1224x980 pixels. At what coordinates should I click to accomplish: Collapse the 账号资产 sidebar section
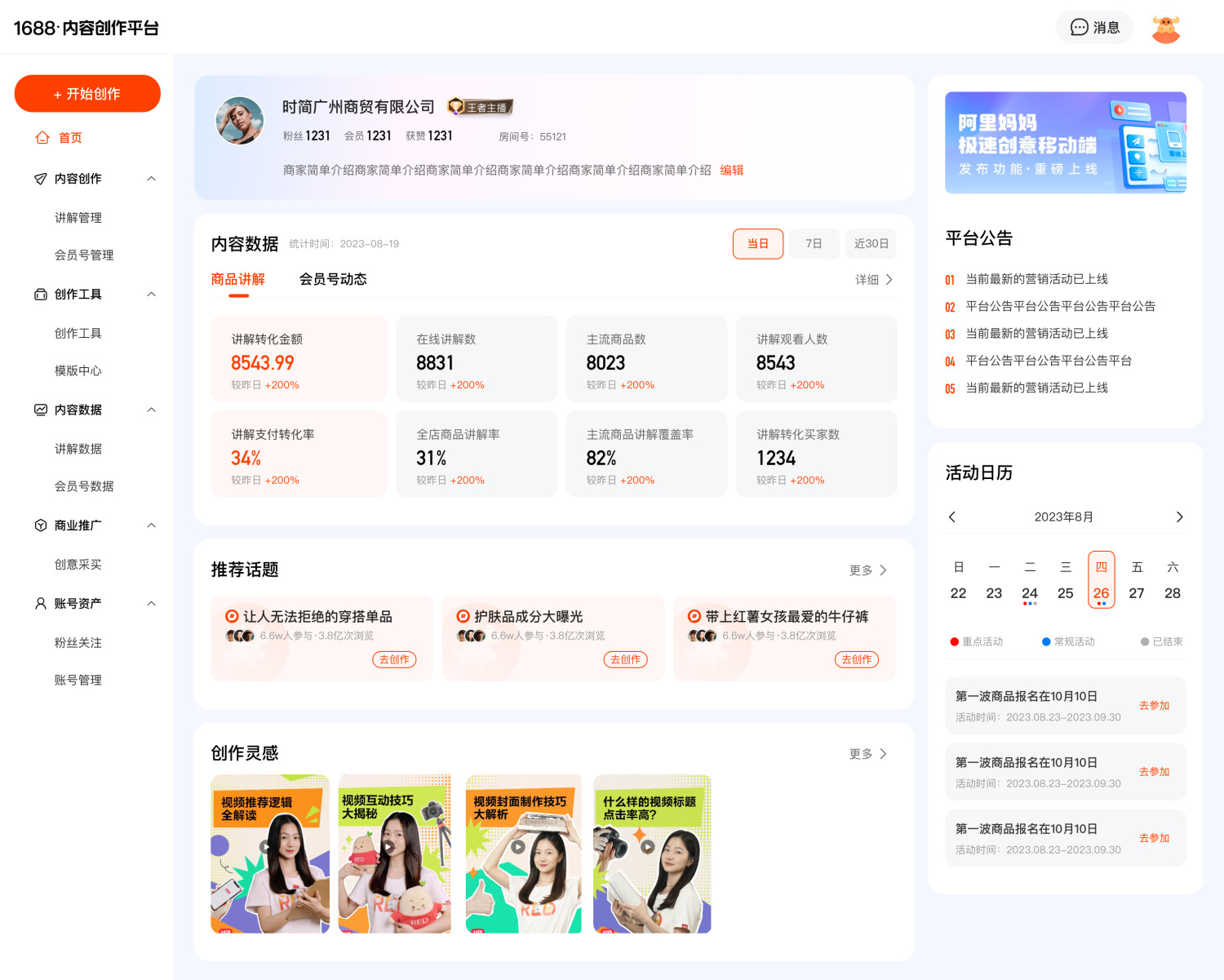(x=151, y=603)
